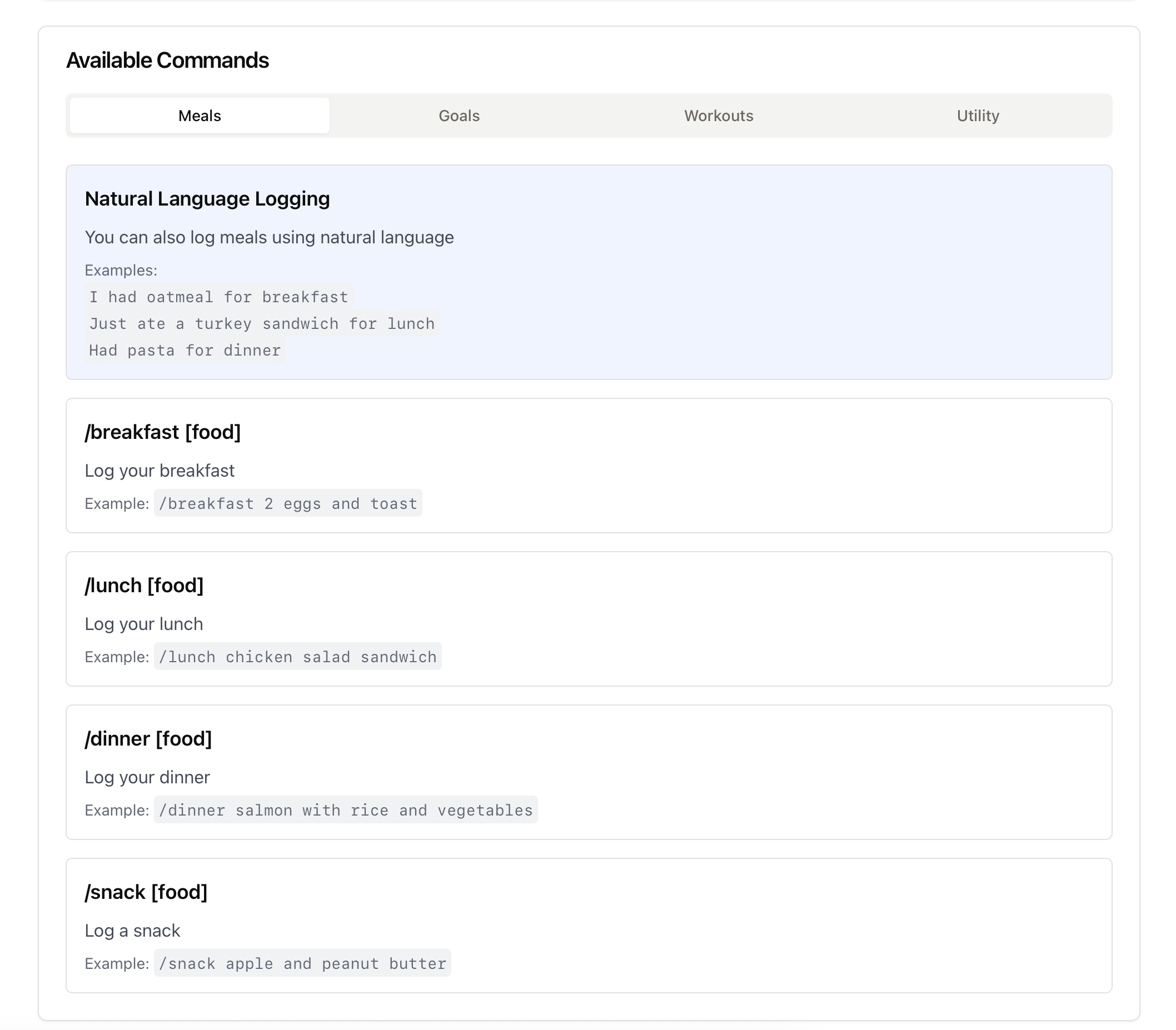This screenshot has width=1176, height=1030.
Task: Select the oatmeal for breakfast example
Action: pos(218,297)
